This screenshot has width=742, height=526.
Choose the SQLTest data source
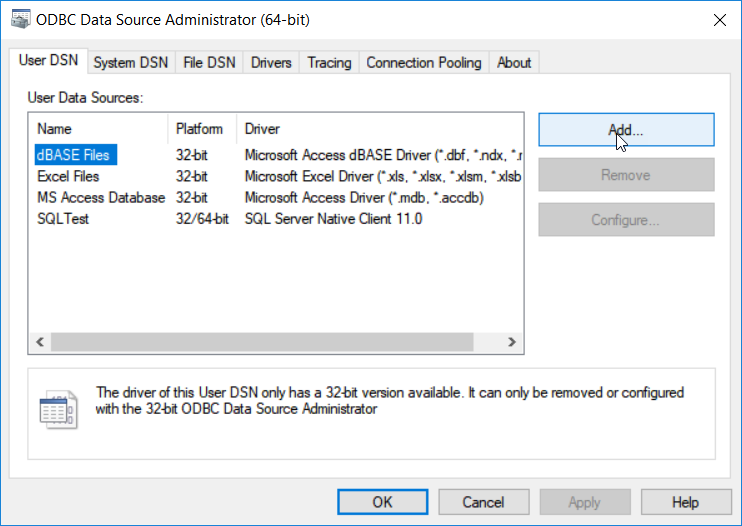pos(63,218)
